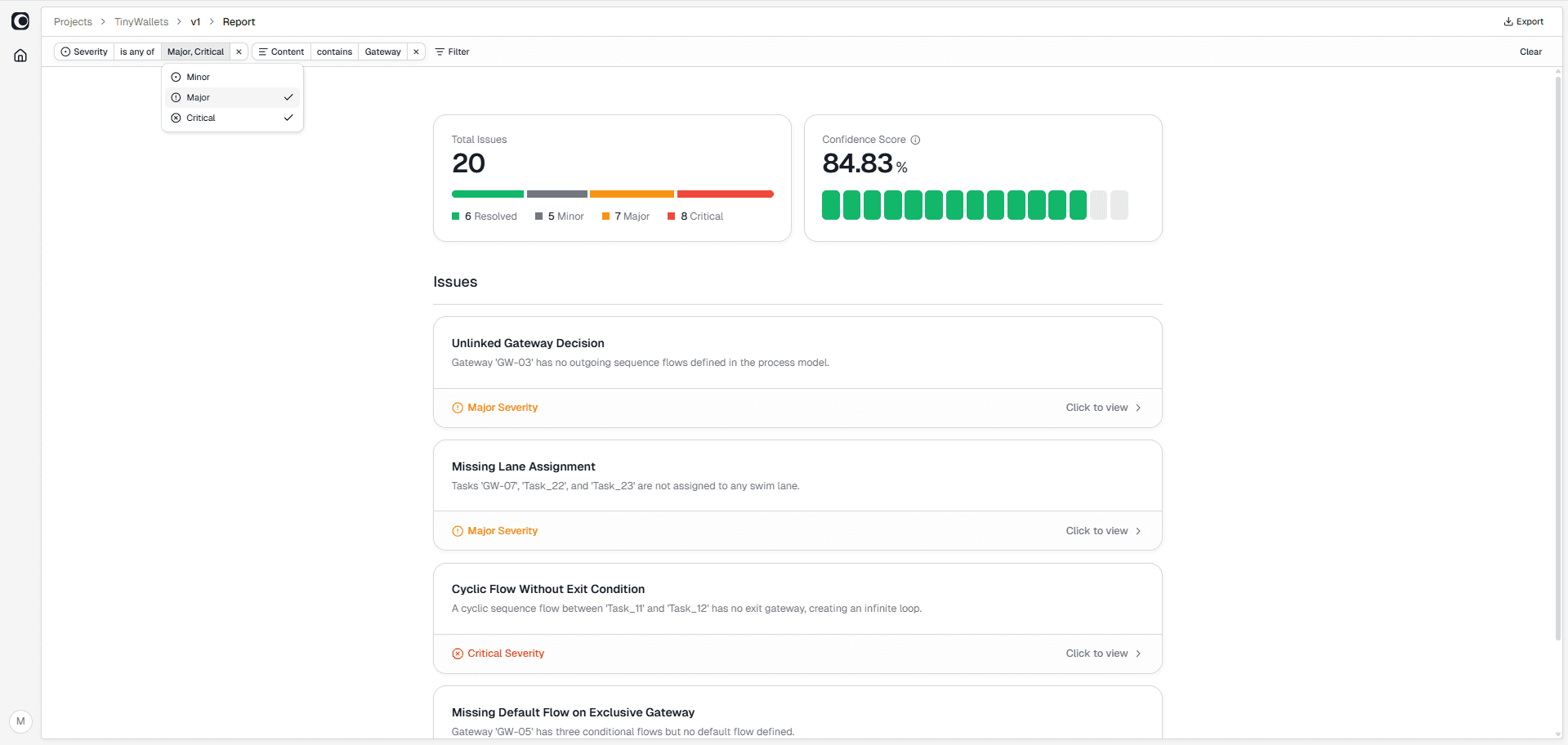Viewport: 1568px width, 745px height.
Task: Open the Unlinked Gateway Decision details chevron
Action: tap(1137, 408)
